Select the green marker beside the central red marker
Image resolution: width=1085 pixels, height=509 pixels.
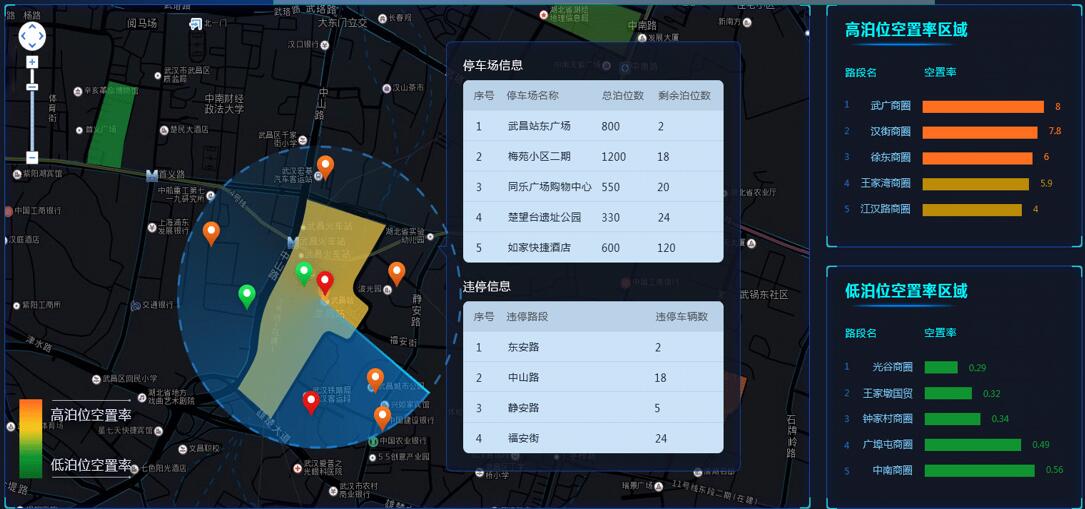pyautogui.click(x=304, y=273)
